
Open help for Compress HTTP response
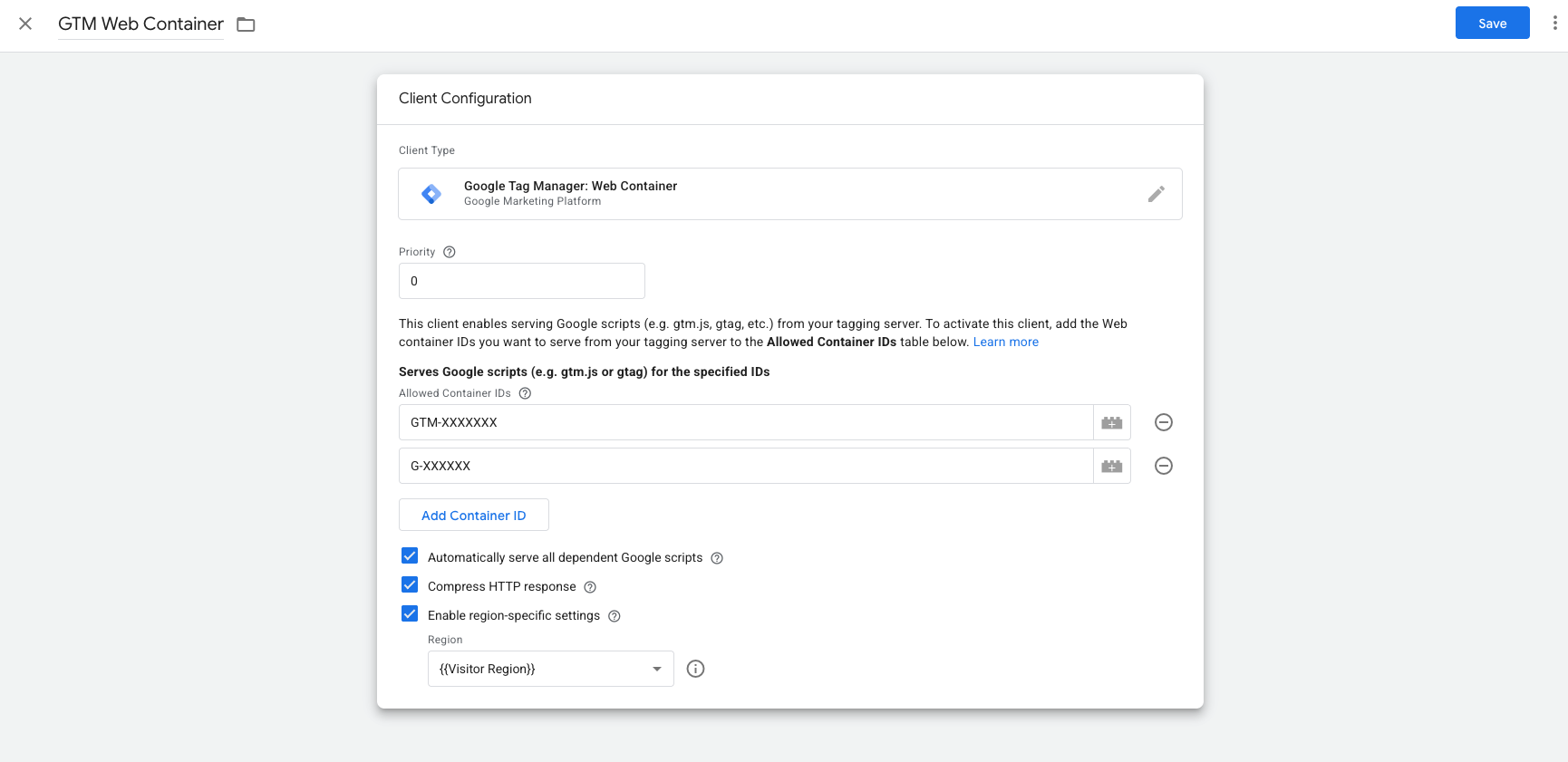click(590, 587)
